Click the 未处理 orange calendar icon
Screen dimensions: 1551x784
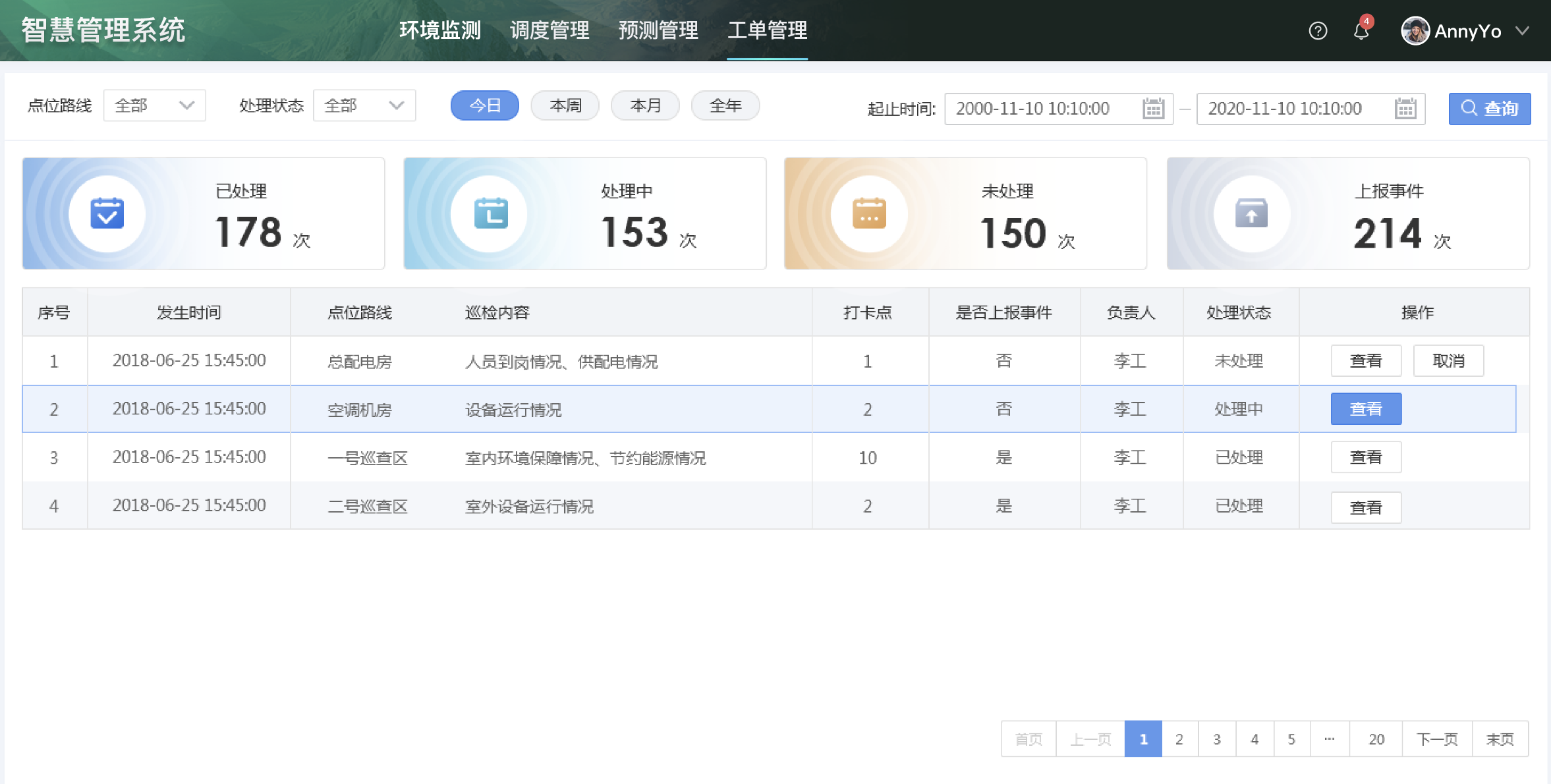point(869,213)
